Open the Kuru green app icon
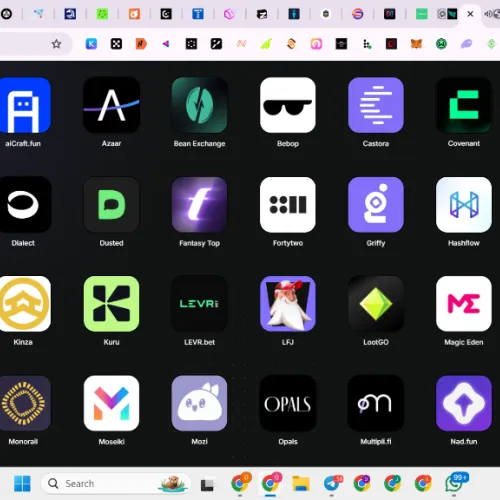Viewport: 500px width, 500px height. (111, 304)
